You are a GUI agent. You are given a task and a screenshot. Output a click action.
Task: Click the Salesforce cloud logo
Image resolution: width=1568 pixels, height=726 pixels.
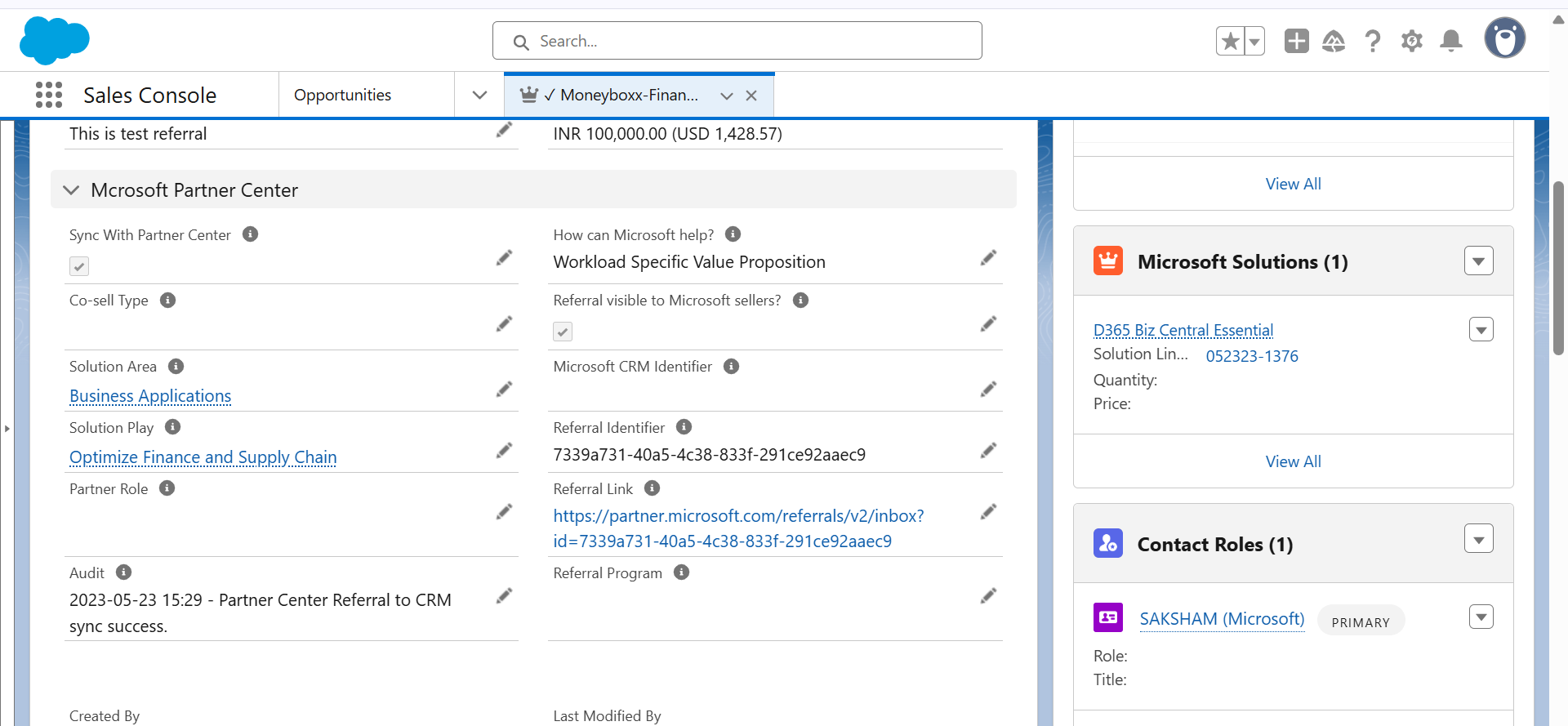(54, 40)
